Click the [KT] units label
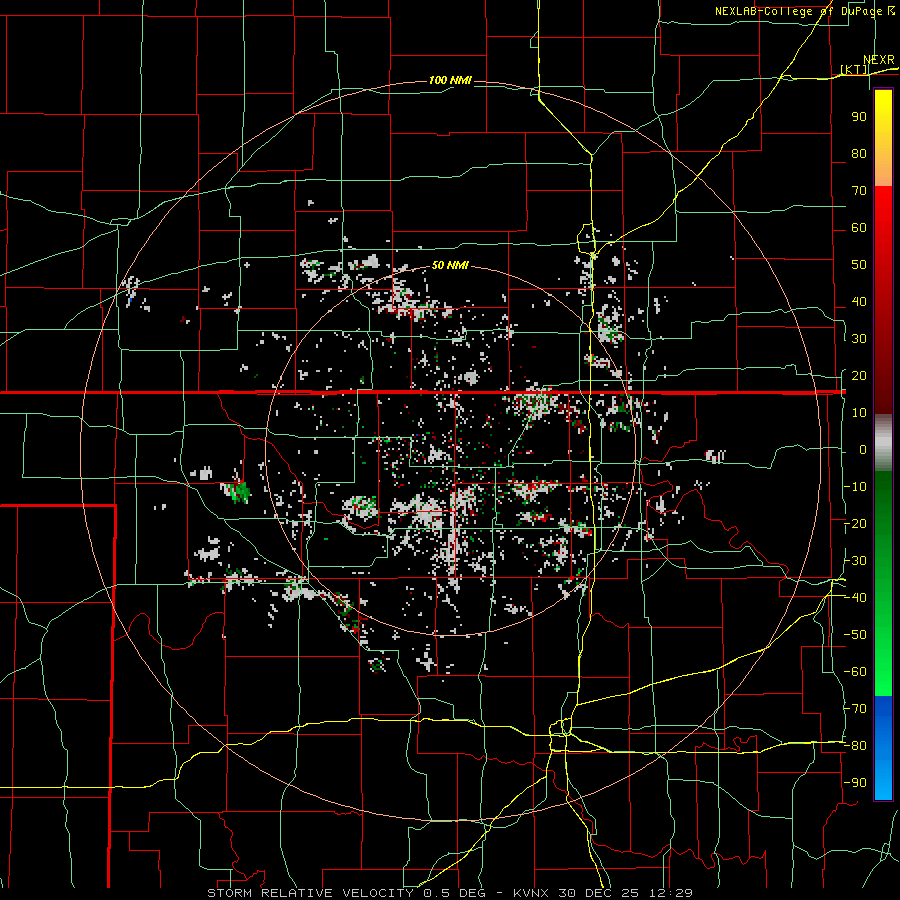The width and height of the screenshot is (900, 900). pos(854,69)
